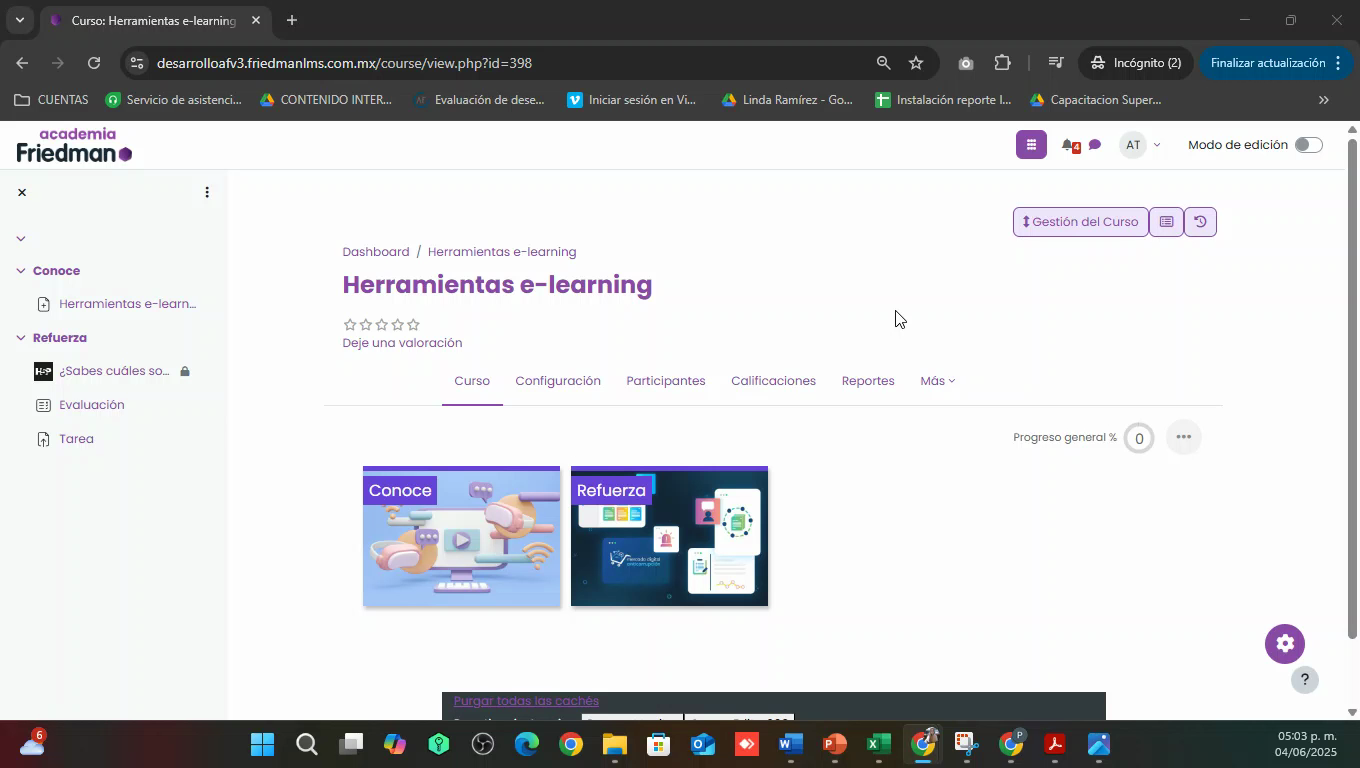Open Tarea assignment in sidebar
This screenshot has height=768, width=1360.
pos(76,439)
